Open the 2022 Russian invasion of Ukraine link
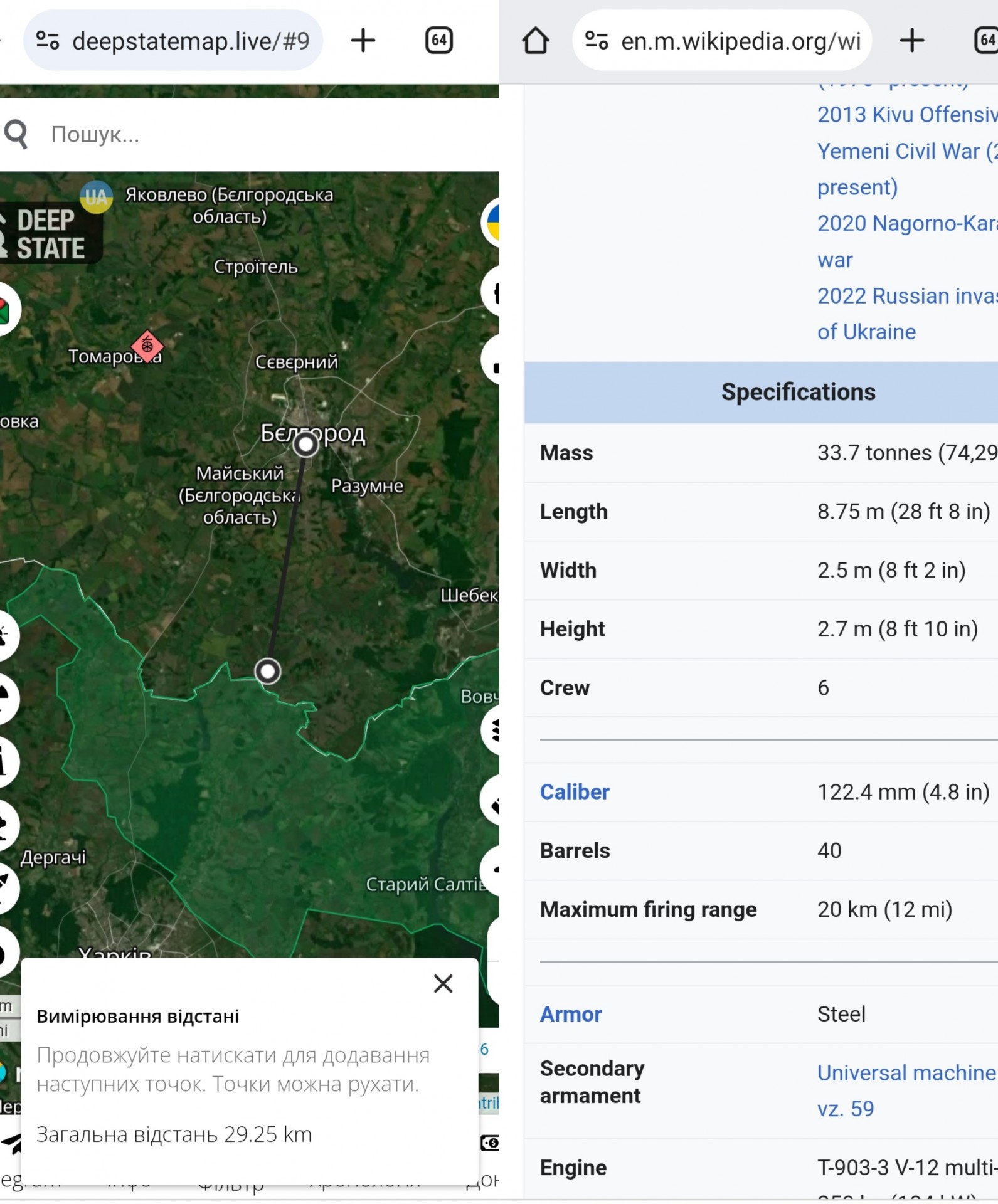 (x=907, y=314)
